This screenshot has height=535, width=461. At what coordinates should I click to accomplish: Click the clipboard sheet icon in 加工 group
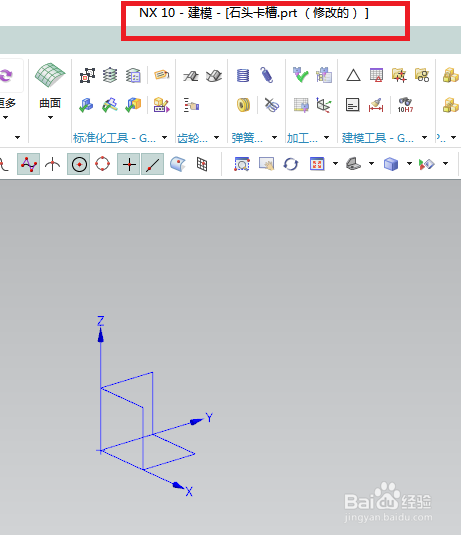click(x=324, y=75)
